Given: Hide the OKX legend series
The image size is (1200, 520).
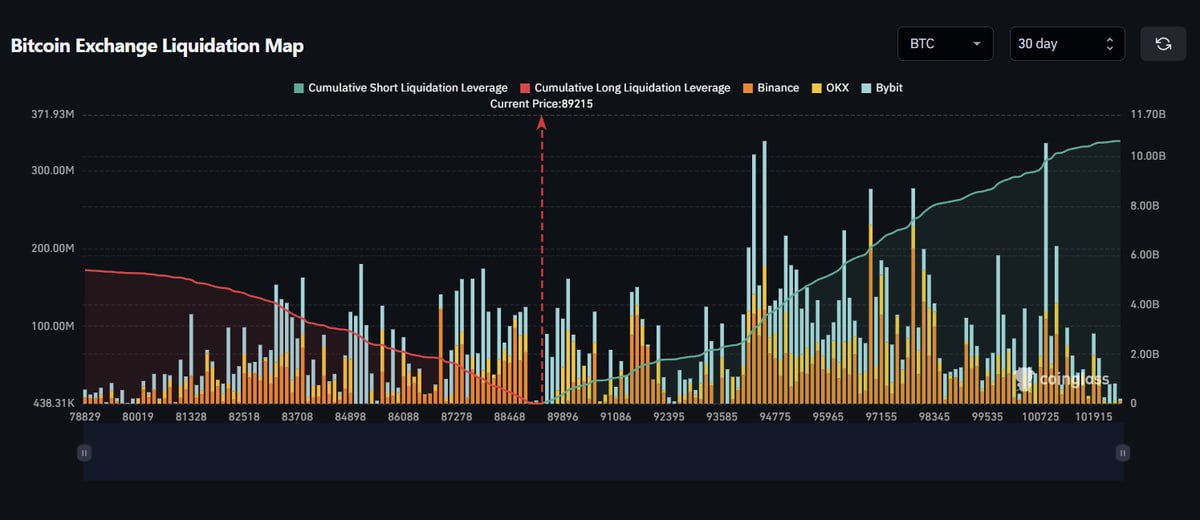Looking at the screenshot, I should [837, 88].
